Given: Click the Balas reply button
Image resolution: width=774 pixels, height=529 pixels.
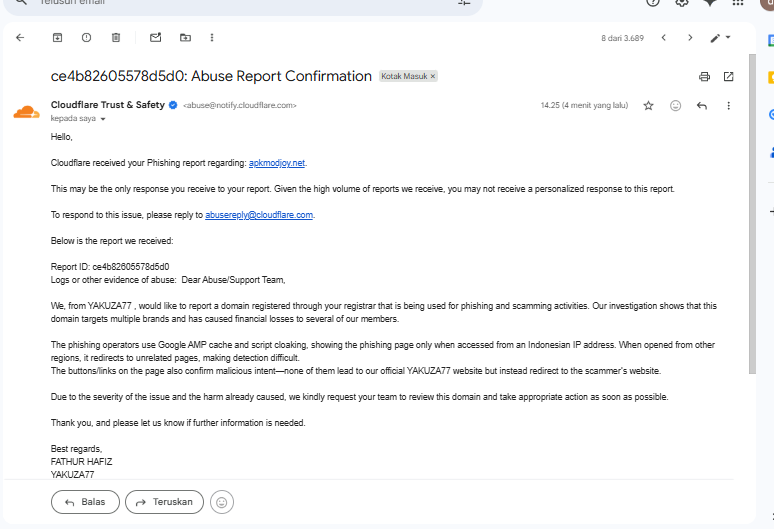Looking at the screenshot, I should click(85, 502).
